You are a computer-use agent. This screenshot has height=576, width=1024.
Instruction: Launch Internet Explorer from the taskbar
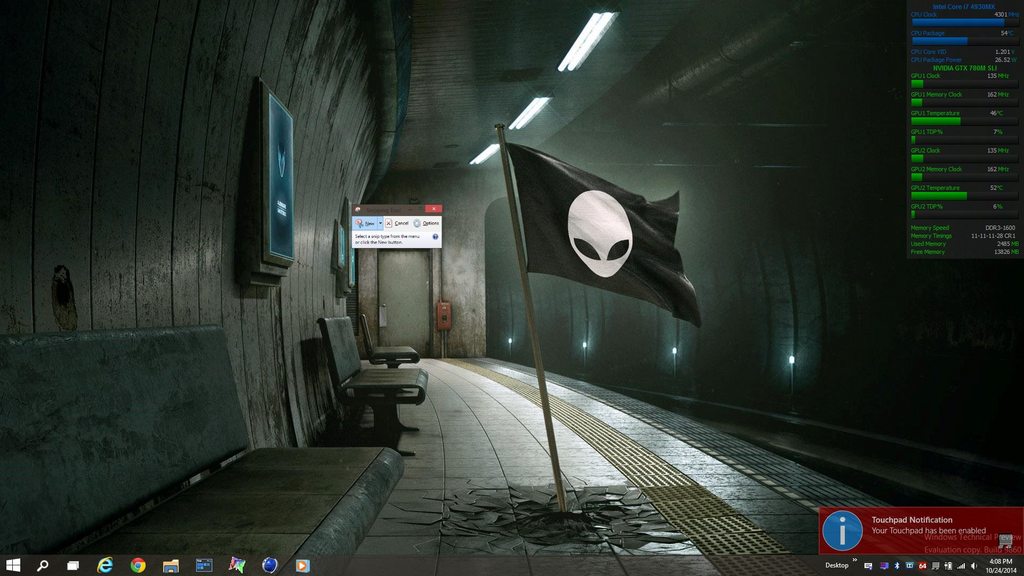pyautogui.click(x=105, y=565)
